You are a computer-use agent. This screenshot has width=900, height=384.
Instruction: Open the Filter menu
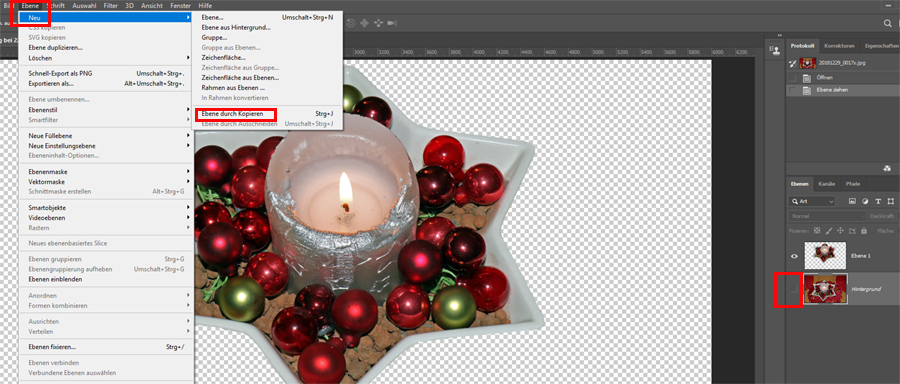(111, 5)
